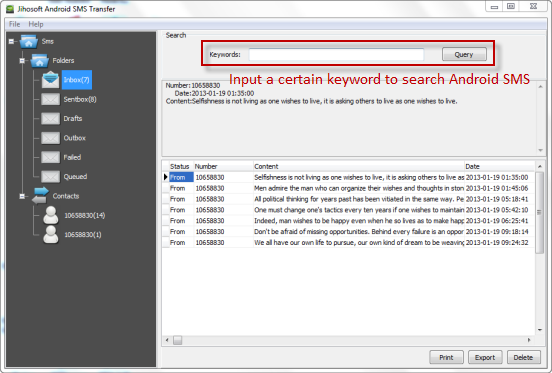Click the avatar icon for contact 10658830(1)
This screenshot has height=373, width=552.
(51, 234)
